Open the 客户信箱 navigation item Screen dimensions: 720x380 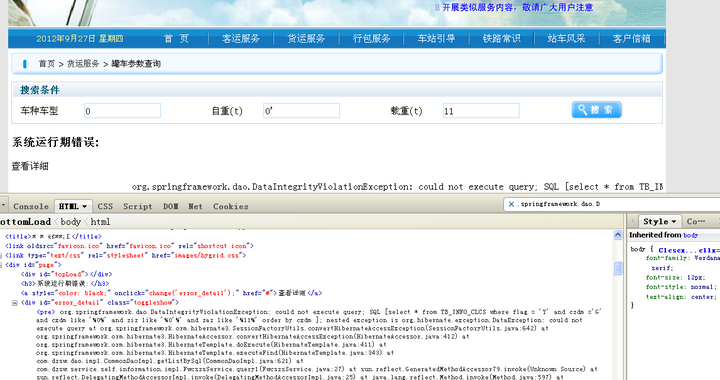click(631, 39)
